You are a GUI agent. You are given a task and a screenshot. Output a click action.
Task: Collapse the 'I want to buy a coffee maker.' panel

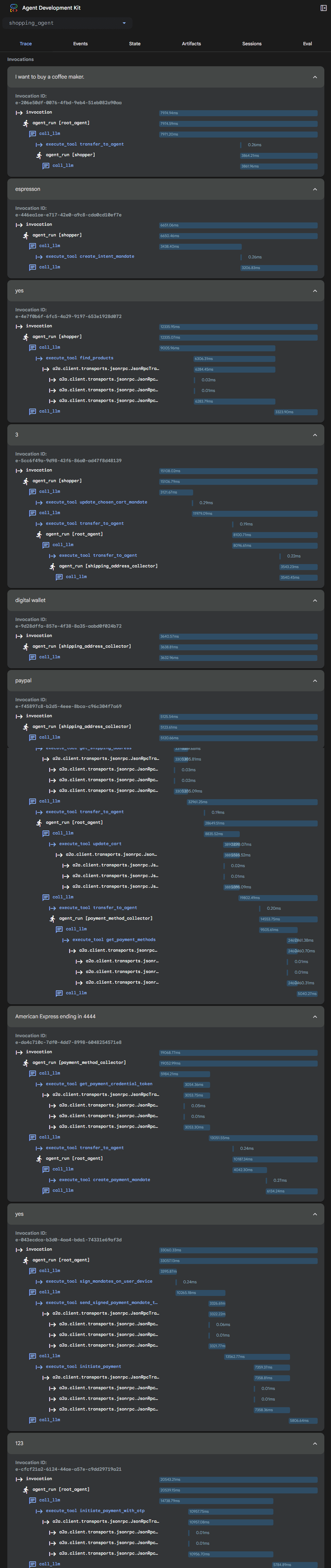(315, 77)
